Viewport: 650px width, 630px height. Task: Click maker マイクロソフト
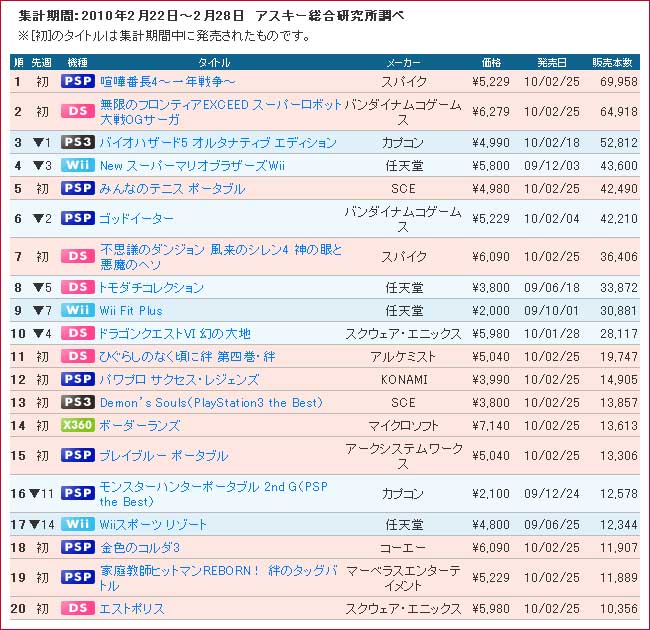point(403,425)
